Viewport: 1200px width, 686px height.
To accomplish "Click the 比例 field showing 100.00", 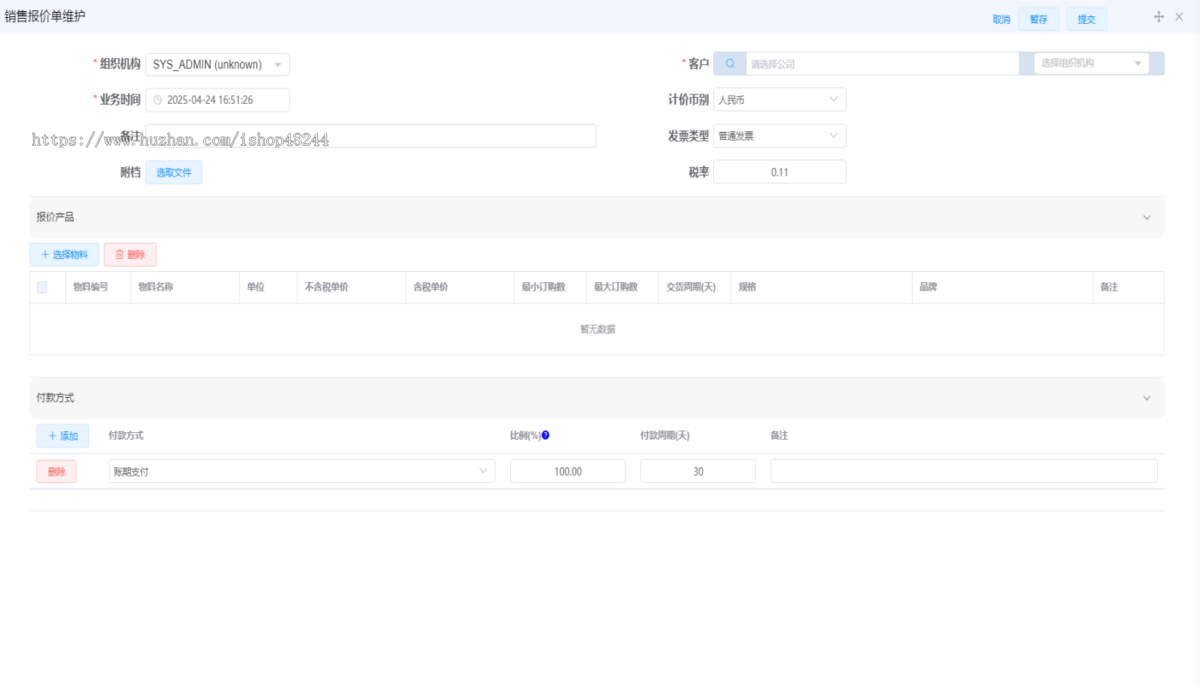I will point(568,471).
